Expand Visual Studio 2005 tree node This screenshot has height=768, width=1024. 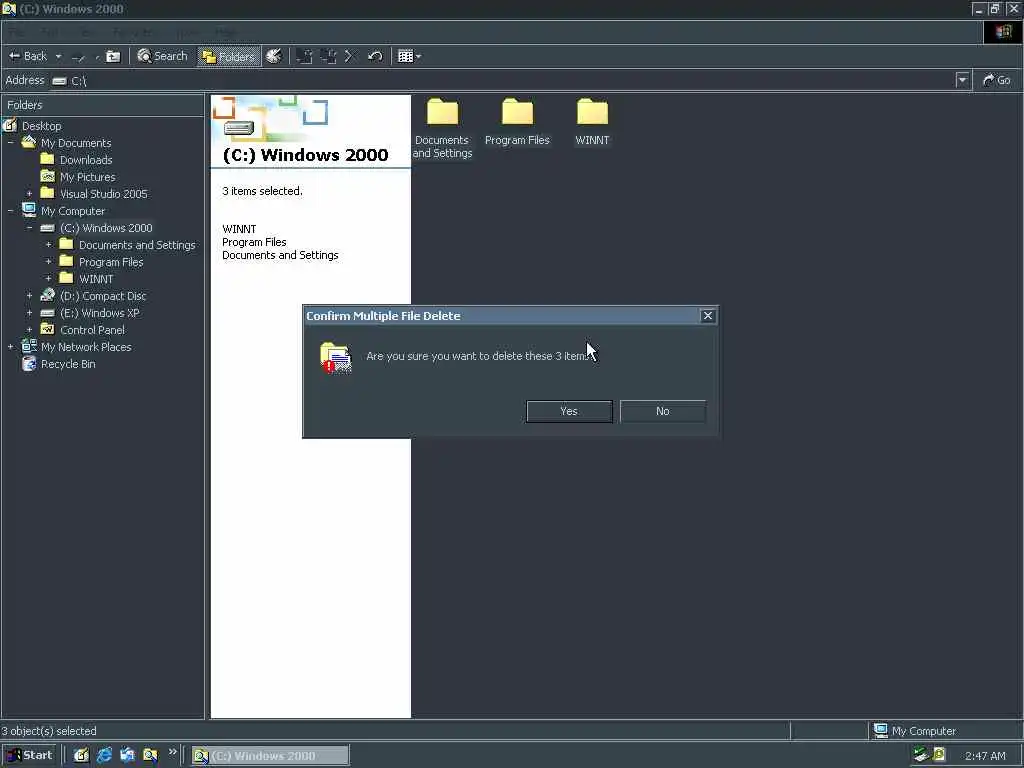coord(29,194)
